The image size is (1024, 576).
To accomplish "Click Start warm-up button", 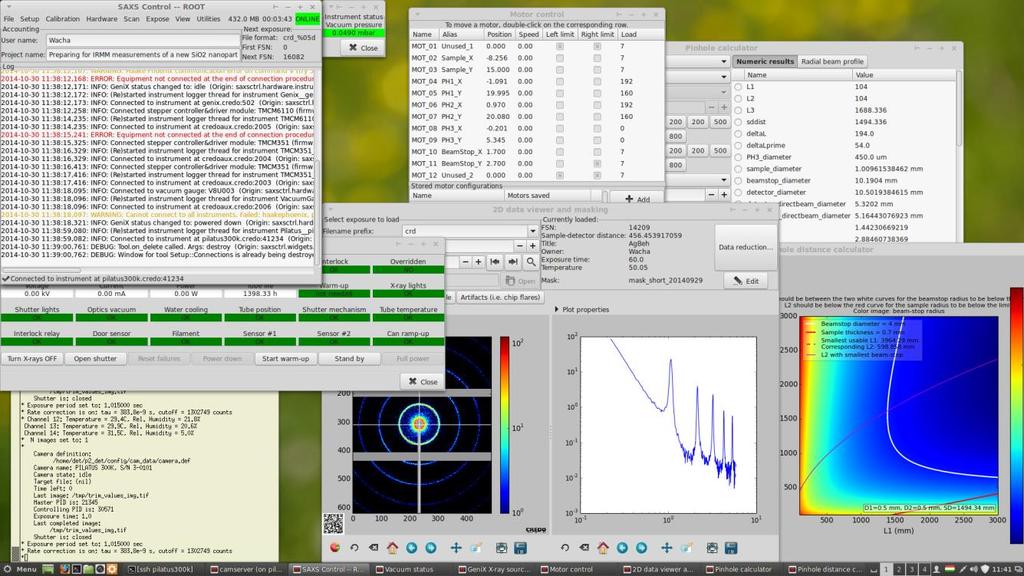I will (x=285, y=359).
